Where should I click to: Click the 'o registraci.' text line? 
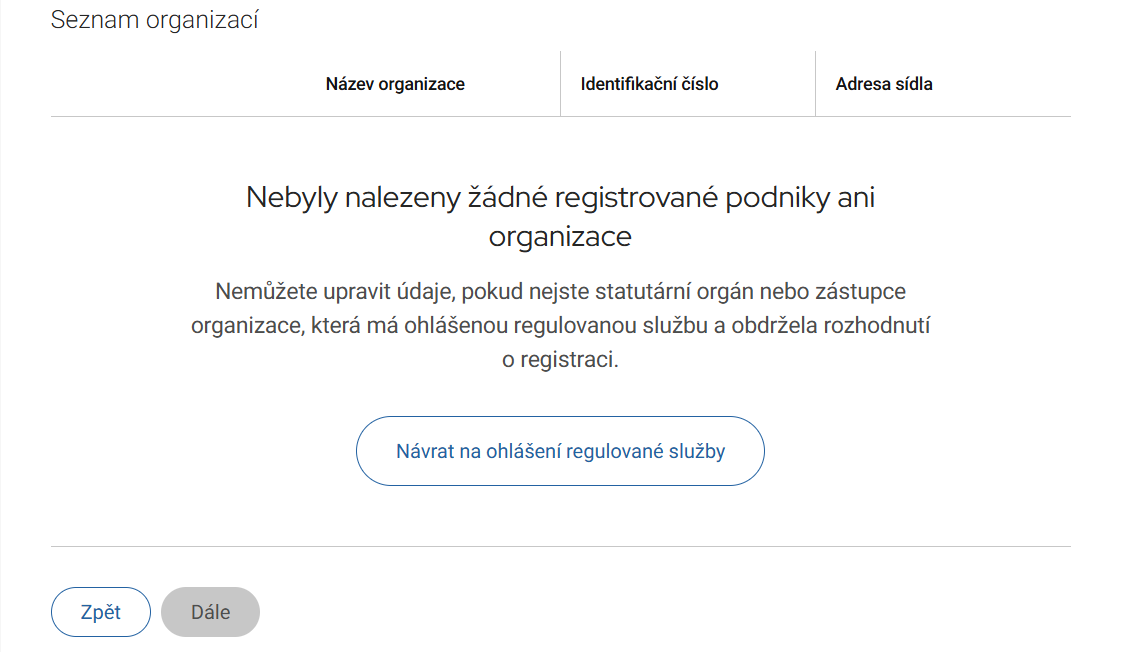560,360
